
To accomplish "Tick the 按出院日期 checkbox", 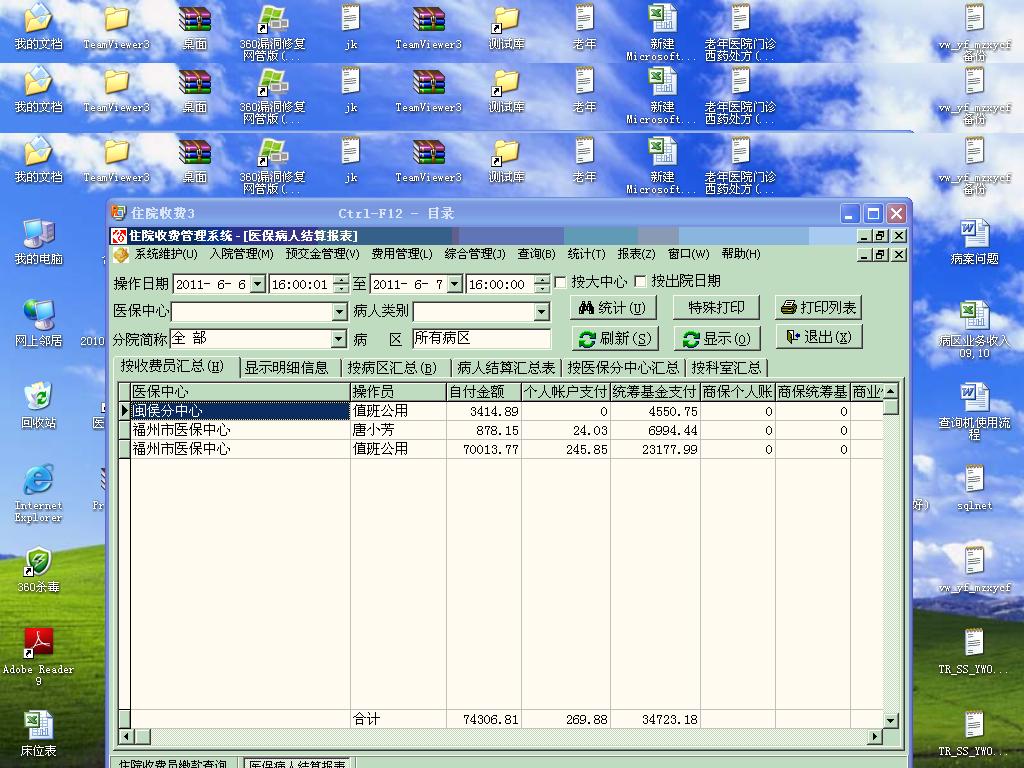I will click(x=640, y=282).
